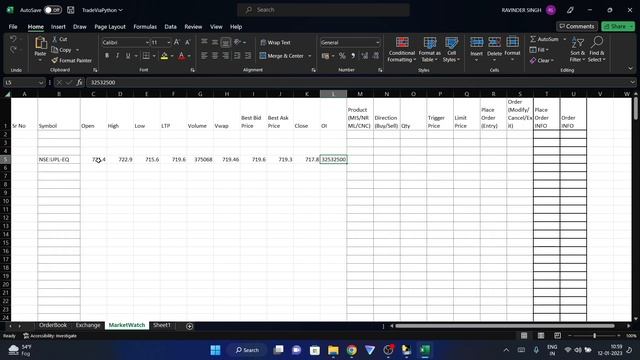
Task: Switch to the Draw ribbon tab
Action: coord(80,27)
